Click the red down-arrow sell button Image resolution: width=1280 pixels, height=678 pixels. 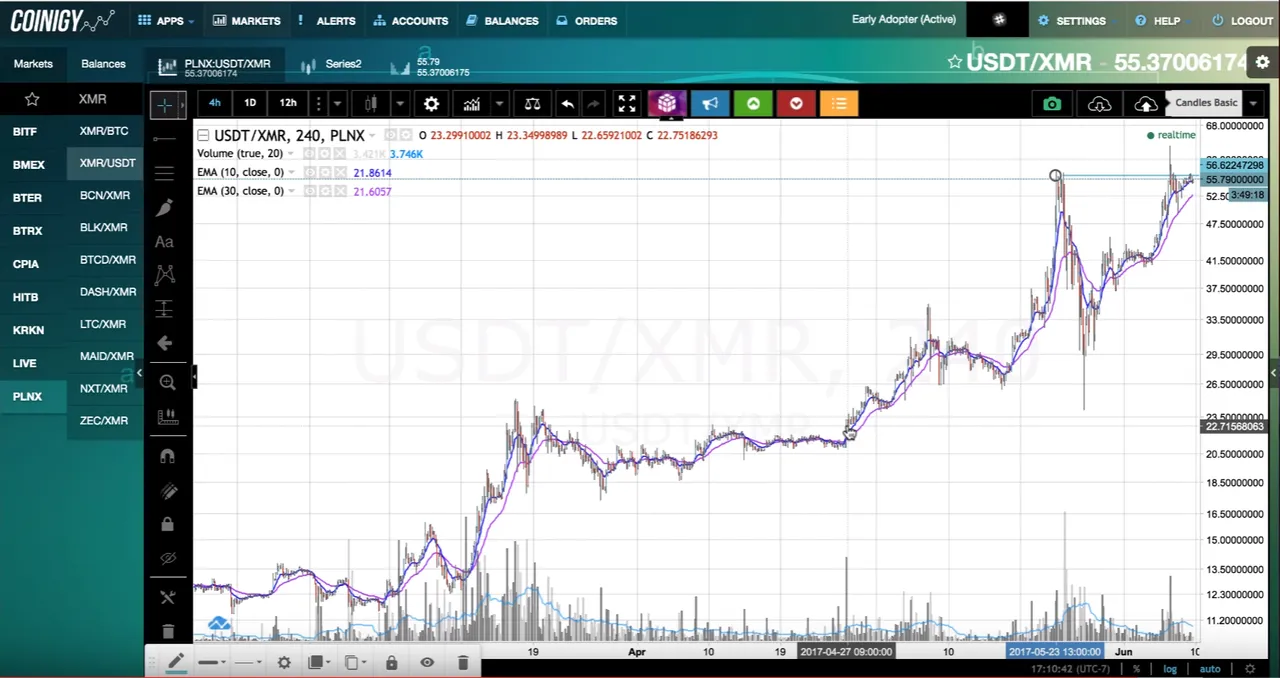click(x=796, y=103)
